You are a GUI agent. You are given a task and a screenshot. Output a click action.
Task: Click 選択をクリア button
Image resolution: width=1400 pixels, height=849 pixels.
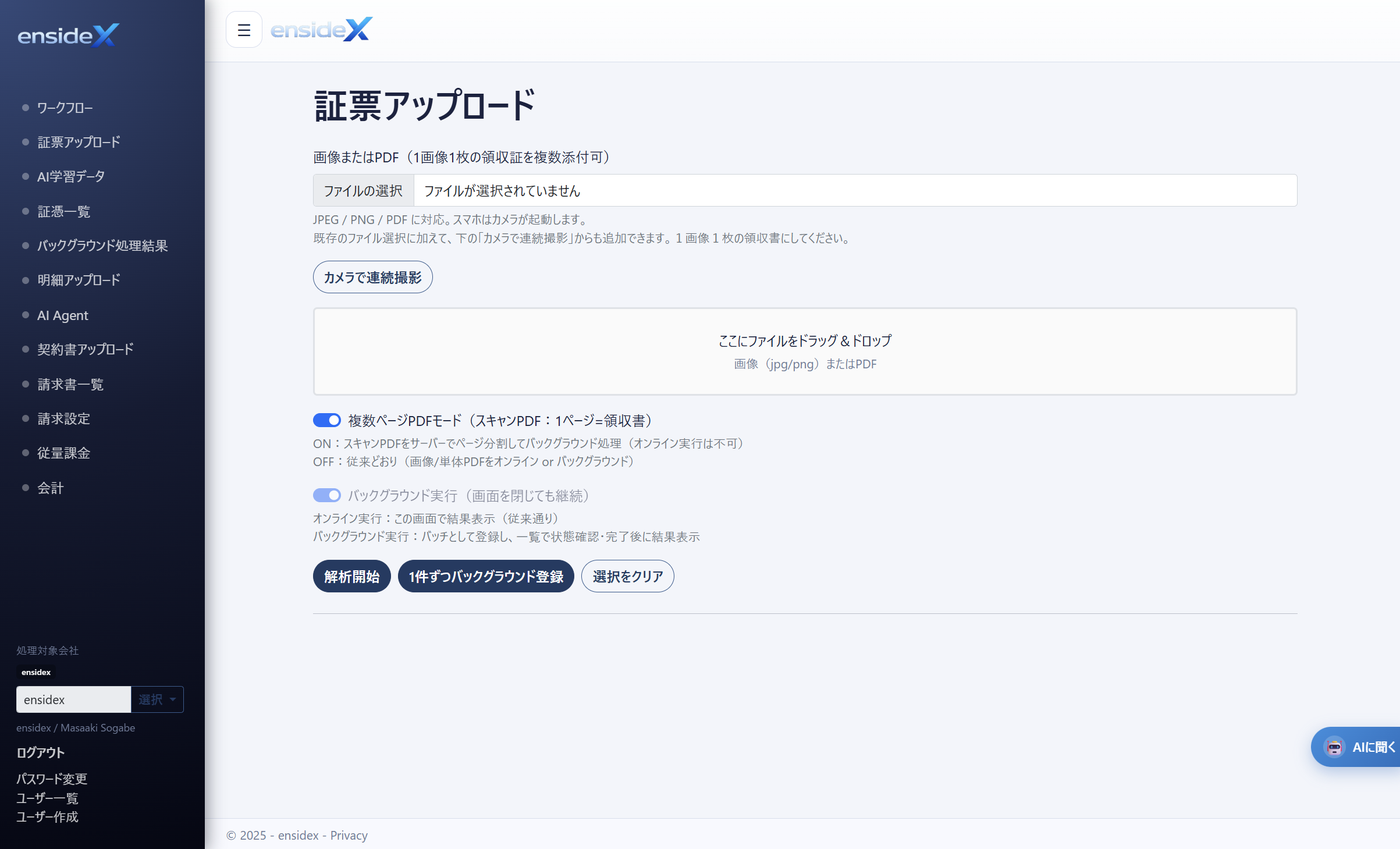point(628,576)
